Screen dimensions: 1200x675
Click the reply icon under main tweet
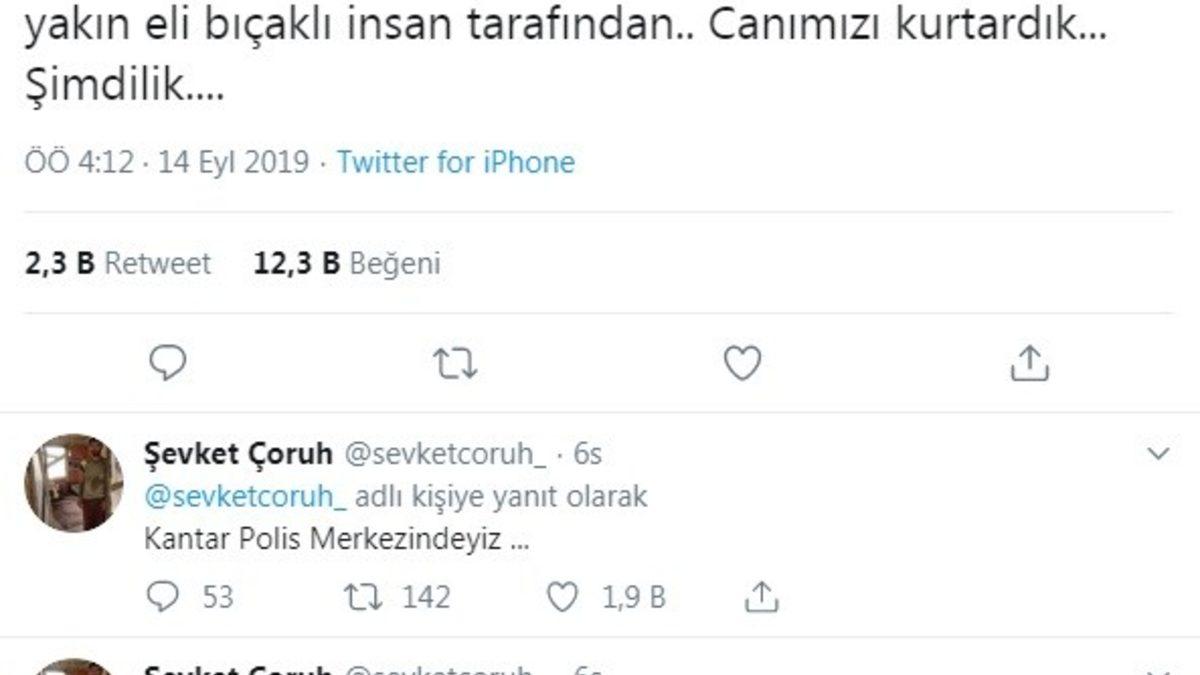(168, 364)
